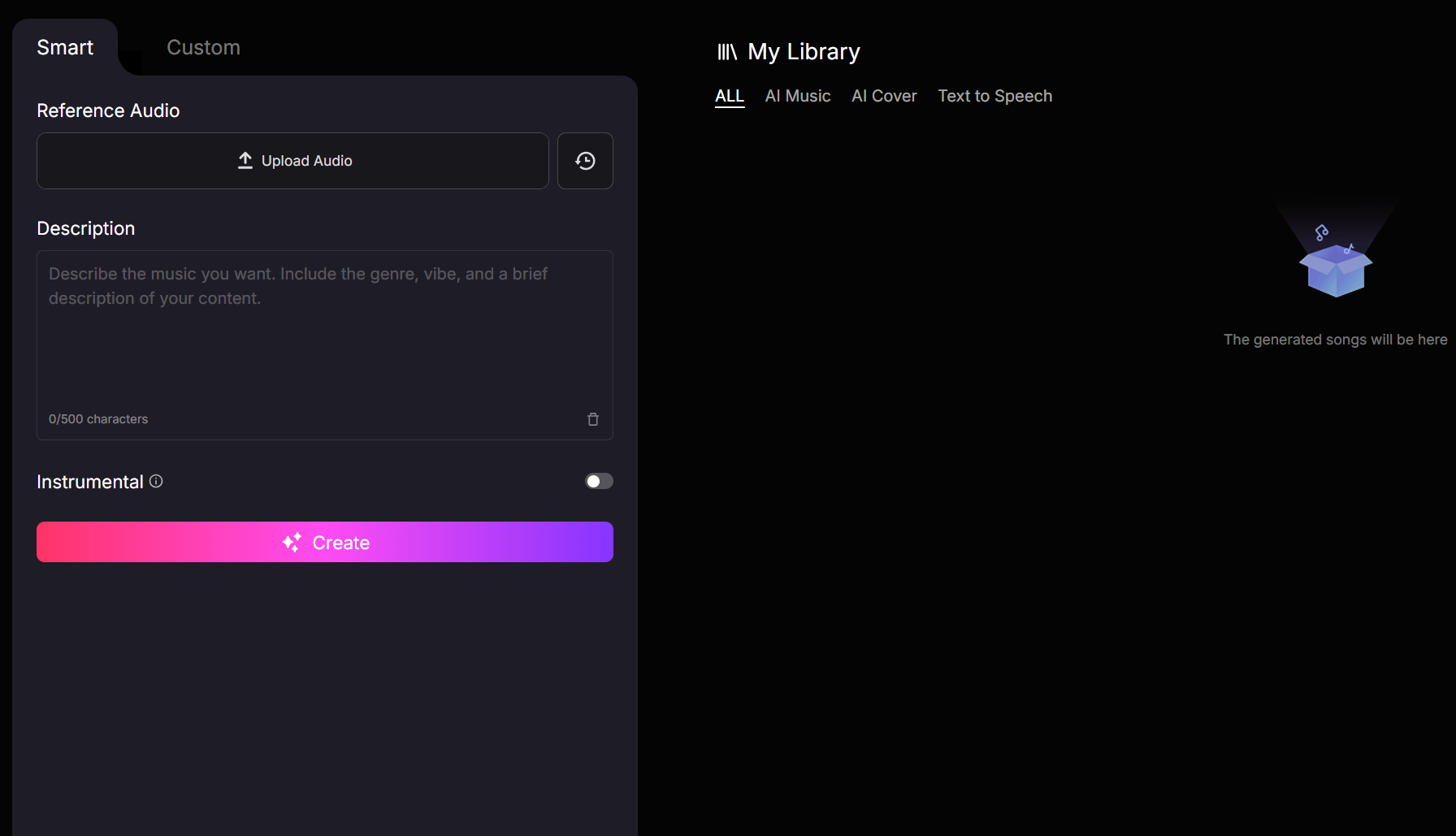Click the info icon beside Instrumental
Image resolution: width=1456 pixels, height=836 pixels.
pos(156,481)
